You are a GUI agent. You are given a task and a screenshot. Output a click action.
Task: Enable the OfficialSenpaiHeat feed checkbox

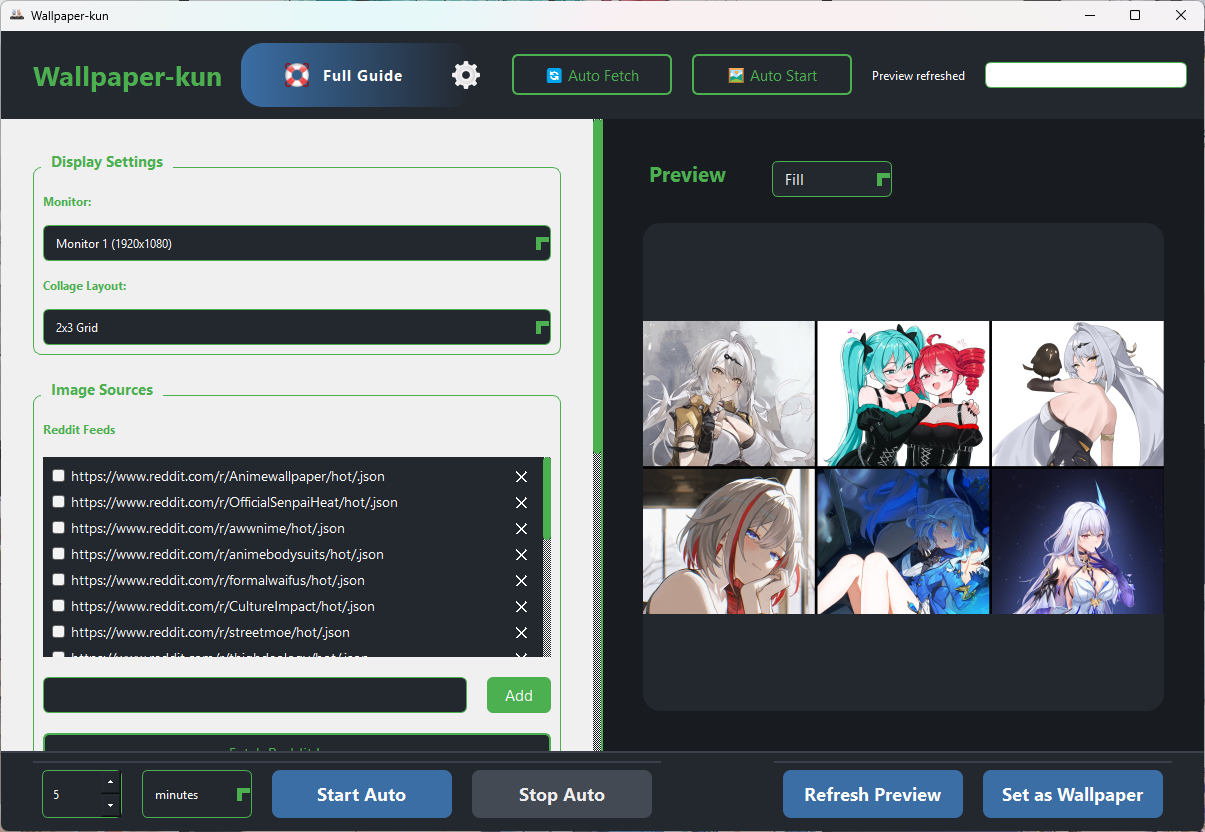59,502
